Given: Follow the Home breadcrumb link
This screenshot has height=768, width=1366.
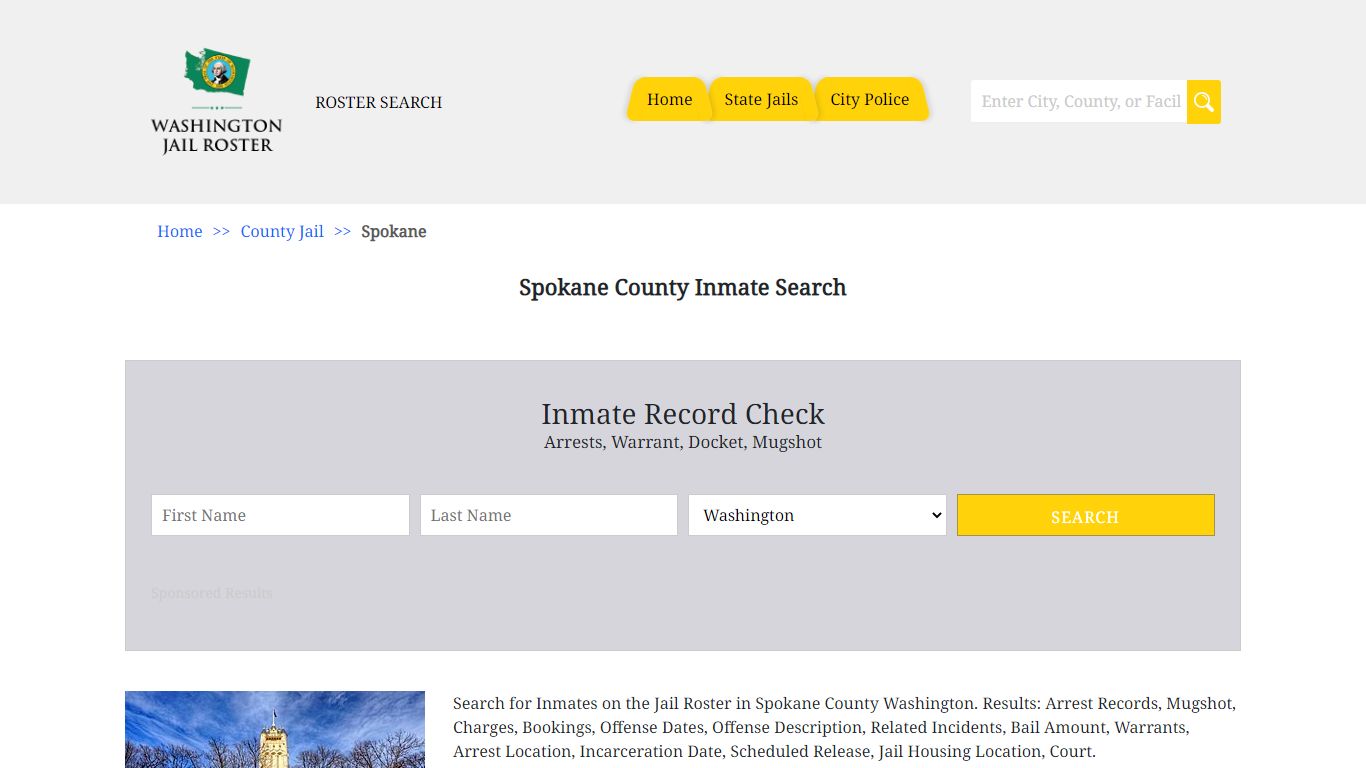Looking at the screenshot, I should [x=180, y=231].
